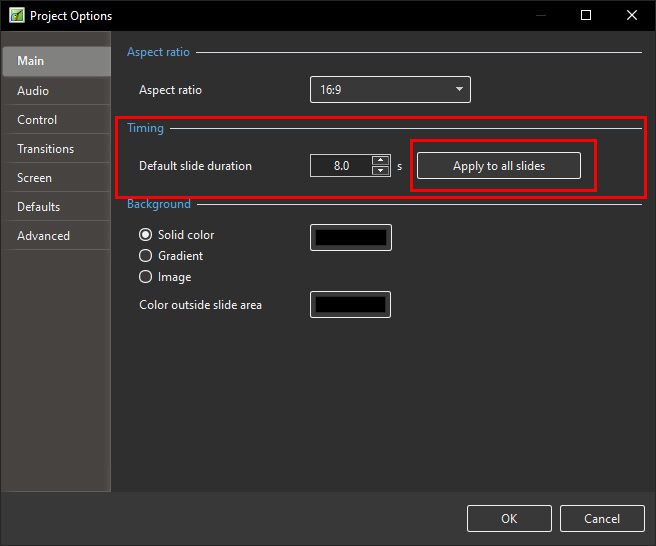The width and height of the screenshot is (656, 546).
Task: Go to the Transitions tab
Action: pos(45,149)
